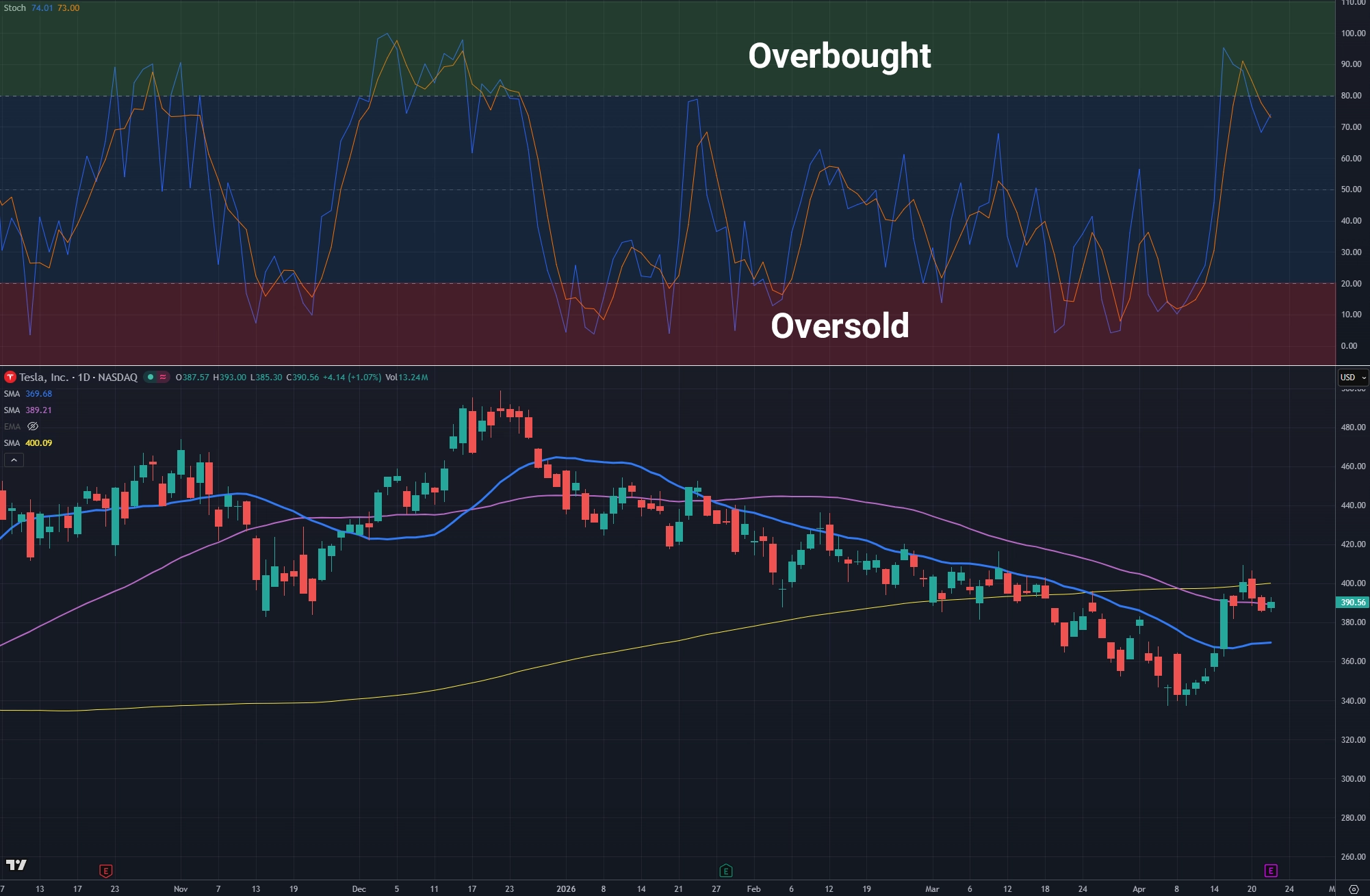1370x896 pixels.
Task: Open the magenta upcoming earnings E marker
Action: pyautogui.click(x=1271, y=871)
